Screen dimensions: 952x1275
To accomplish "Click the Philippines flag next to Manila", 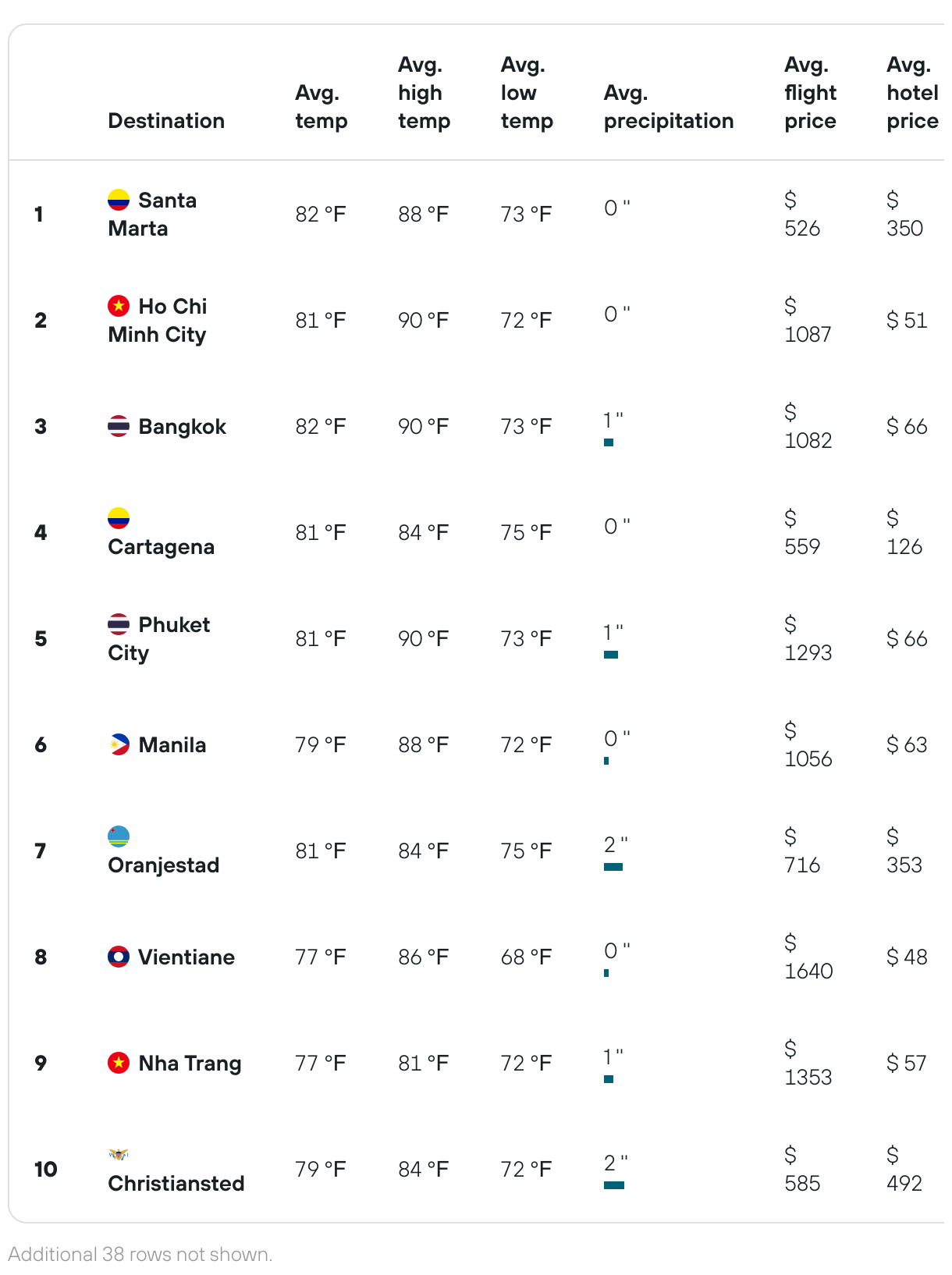I will tap(119, 744).
